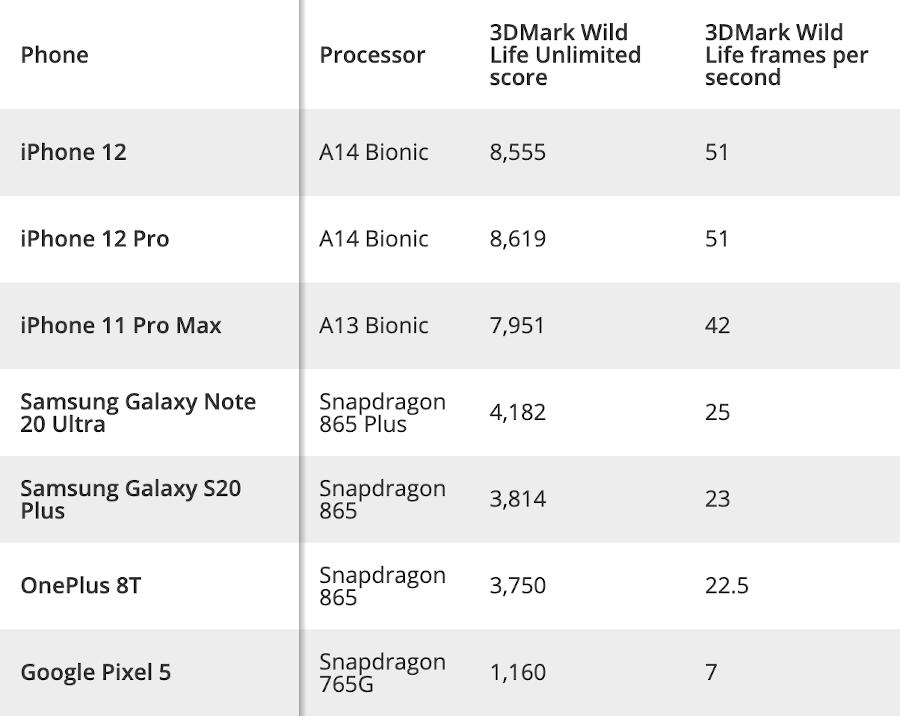Select the iPhone 12 row label
This screenshot has width=900, height=716.
click(x=73, y=152)
